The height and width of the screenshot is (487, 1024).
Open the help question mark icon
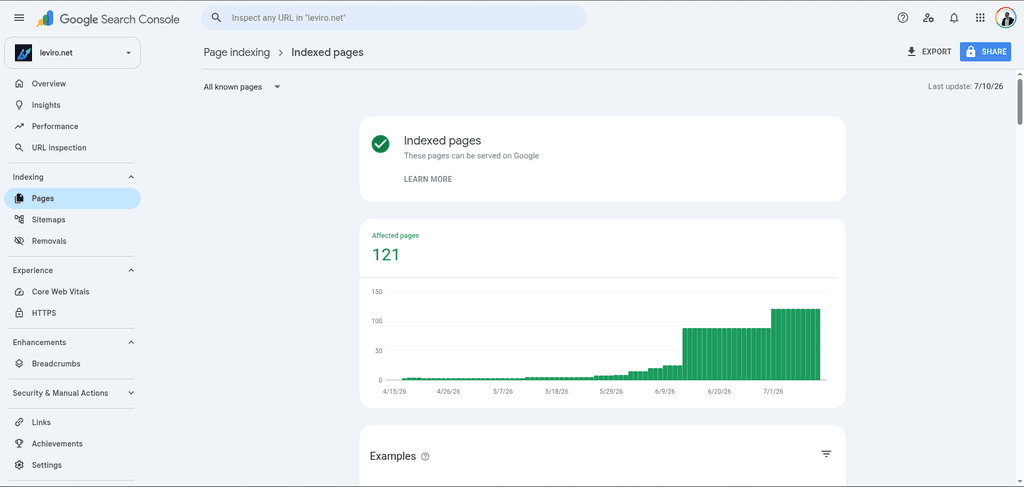coord(903,18)
